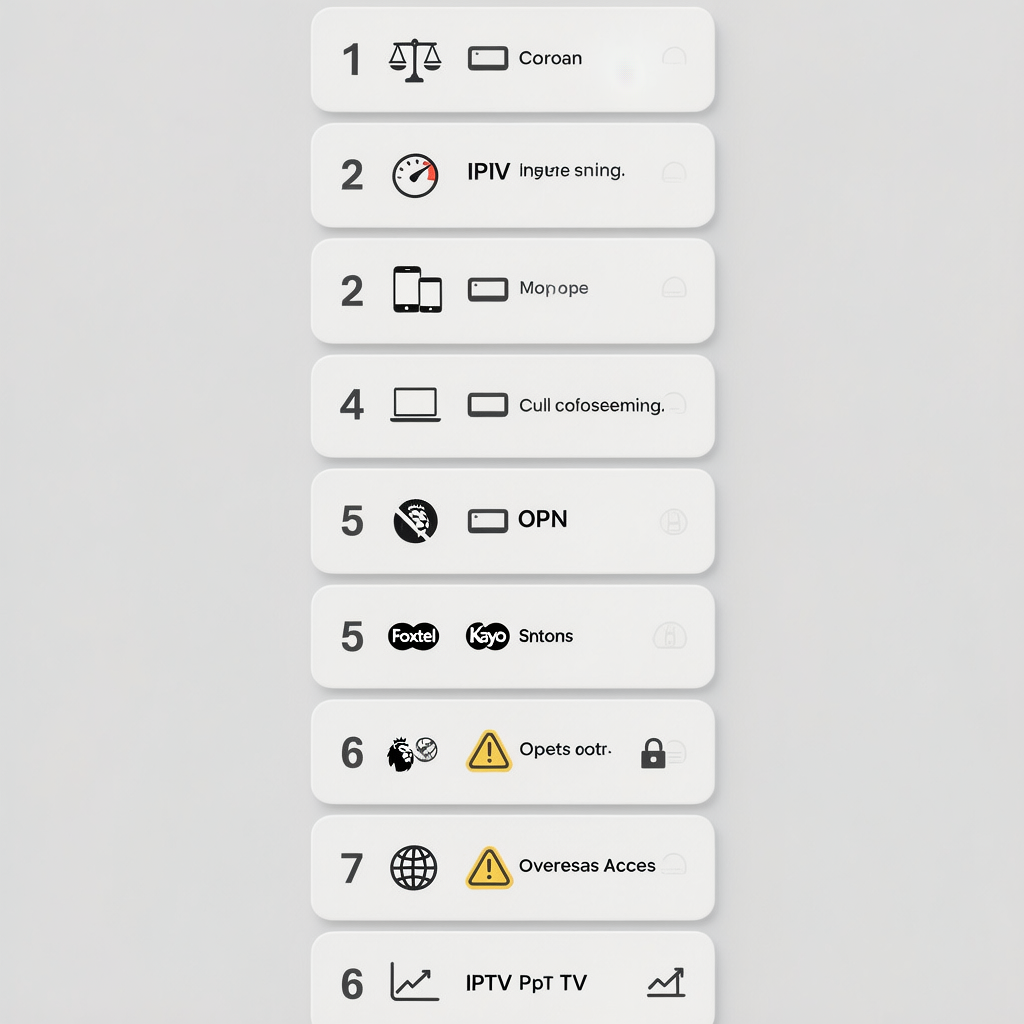
Task: Click the rising trend arrow icon in last row
Action: coord(666,982)
